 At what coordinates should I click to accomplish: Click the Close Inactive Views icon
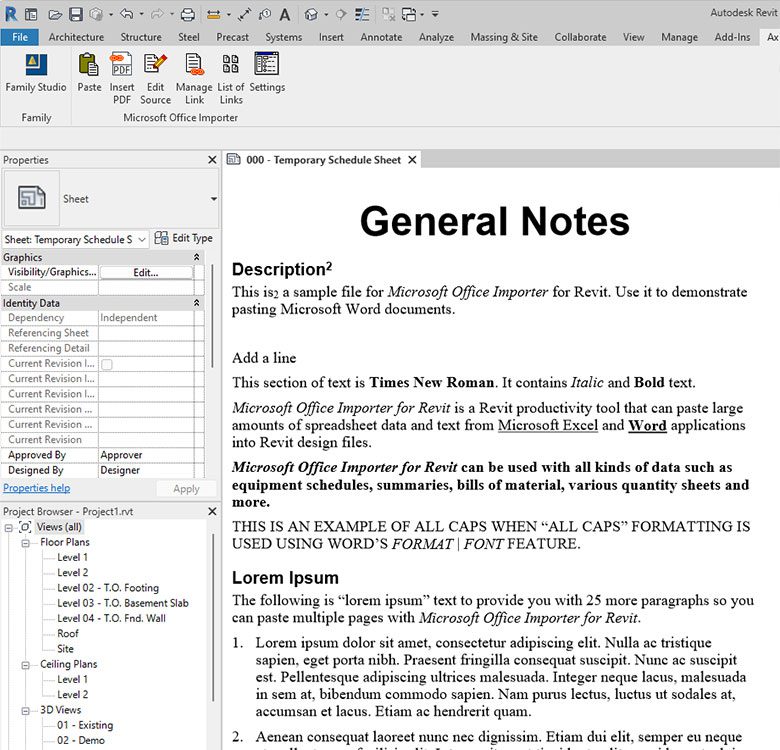click(x=389, y=15)
